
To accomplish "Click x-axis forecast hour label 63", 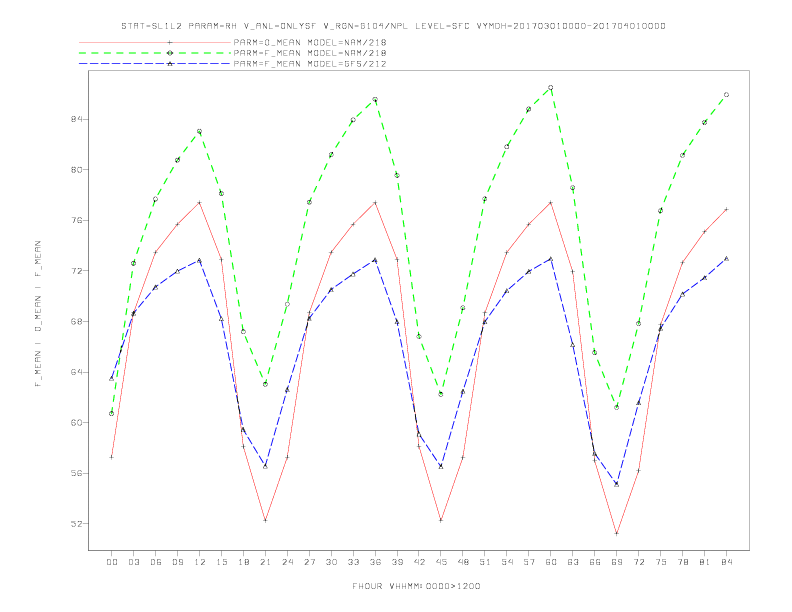I will pos(573,562).
